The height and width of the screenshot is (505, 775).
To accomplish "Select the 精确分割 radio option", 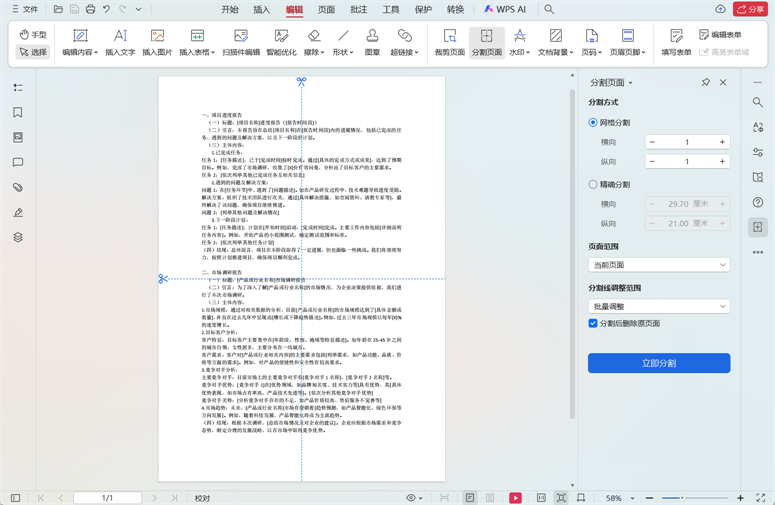I will 593,185.
